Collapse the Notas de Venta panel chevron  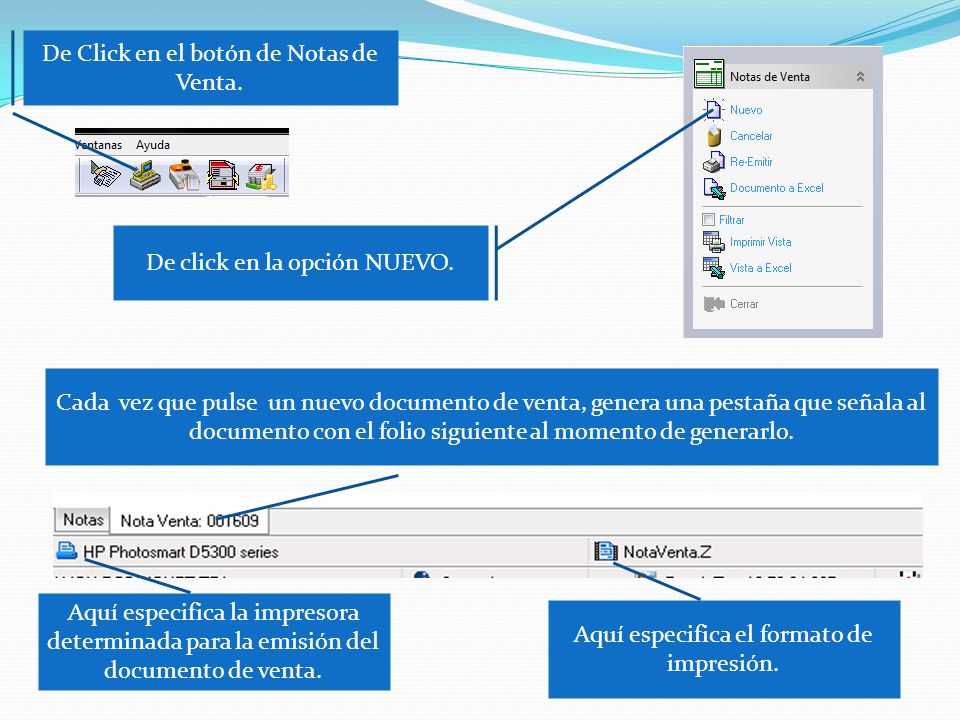click(860, 77)
